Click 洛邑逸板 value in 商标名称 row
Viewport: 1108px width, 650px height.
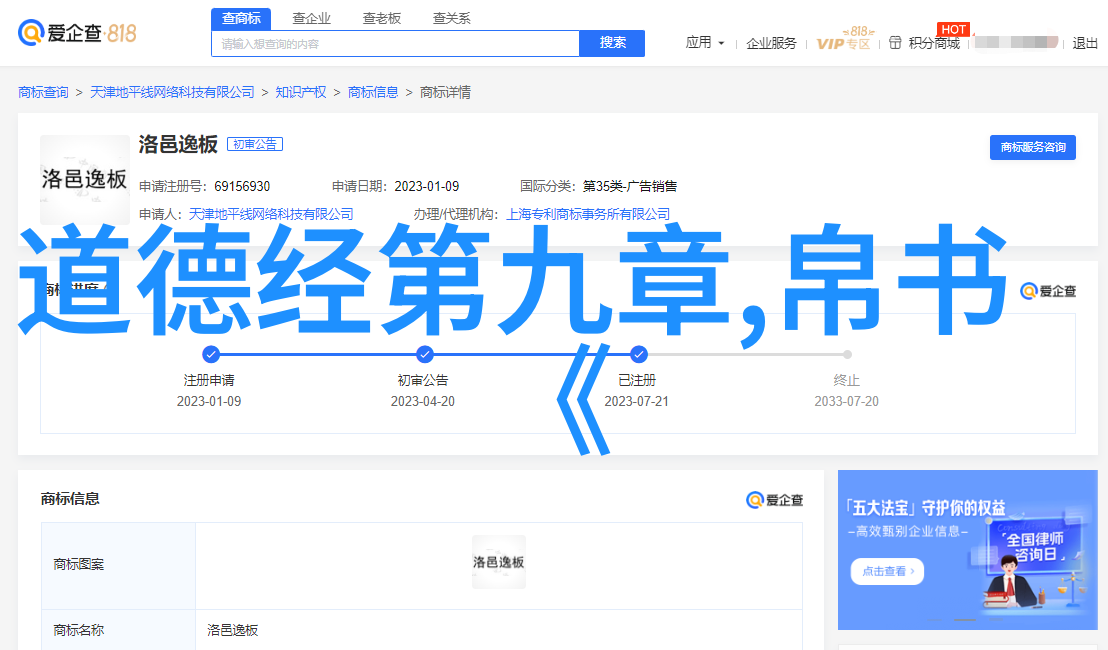(x=232, y=630)
